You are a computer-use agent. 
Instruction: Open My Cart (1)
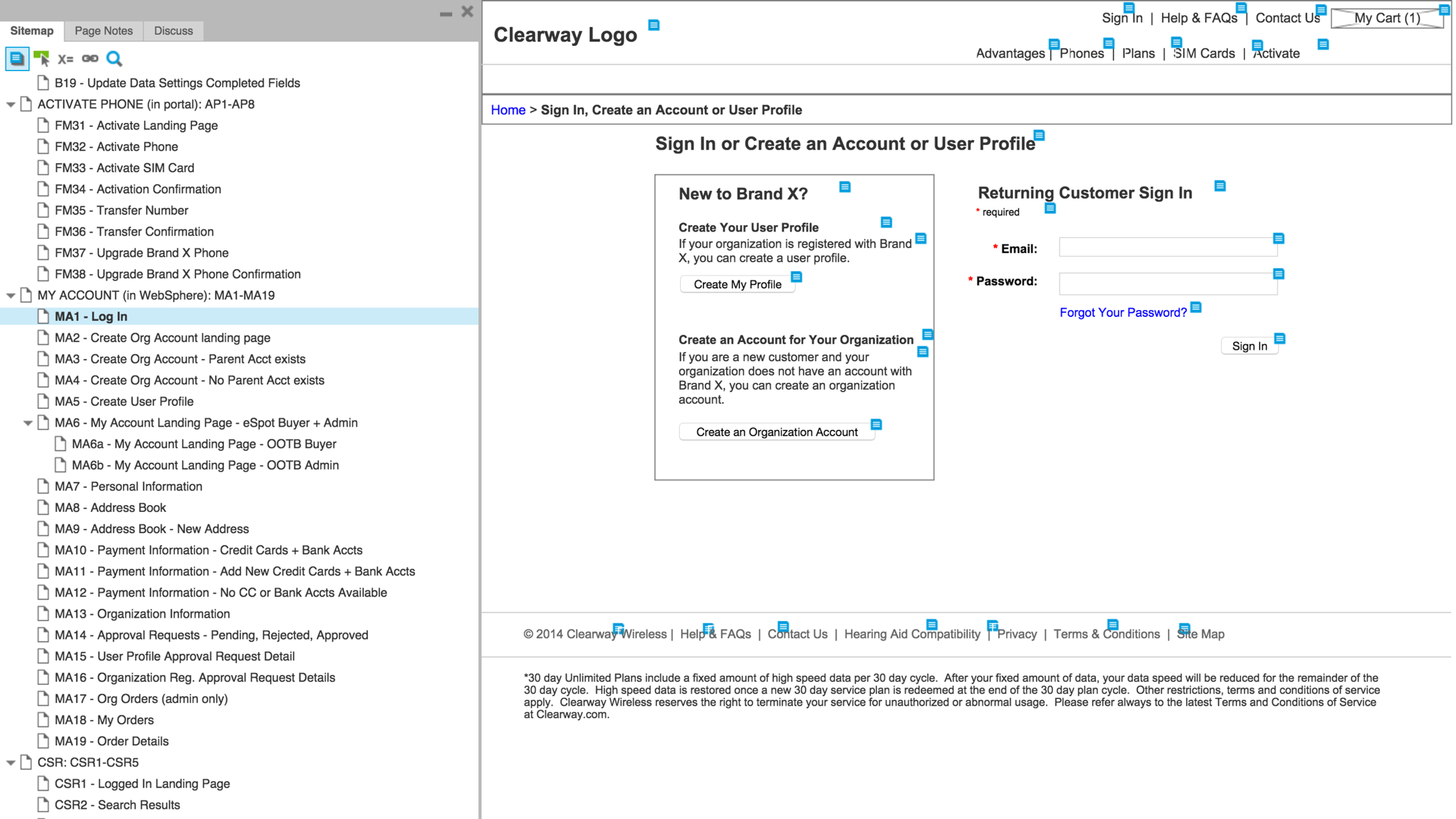1387,18
